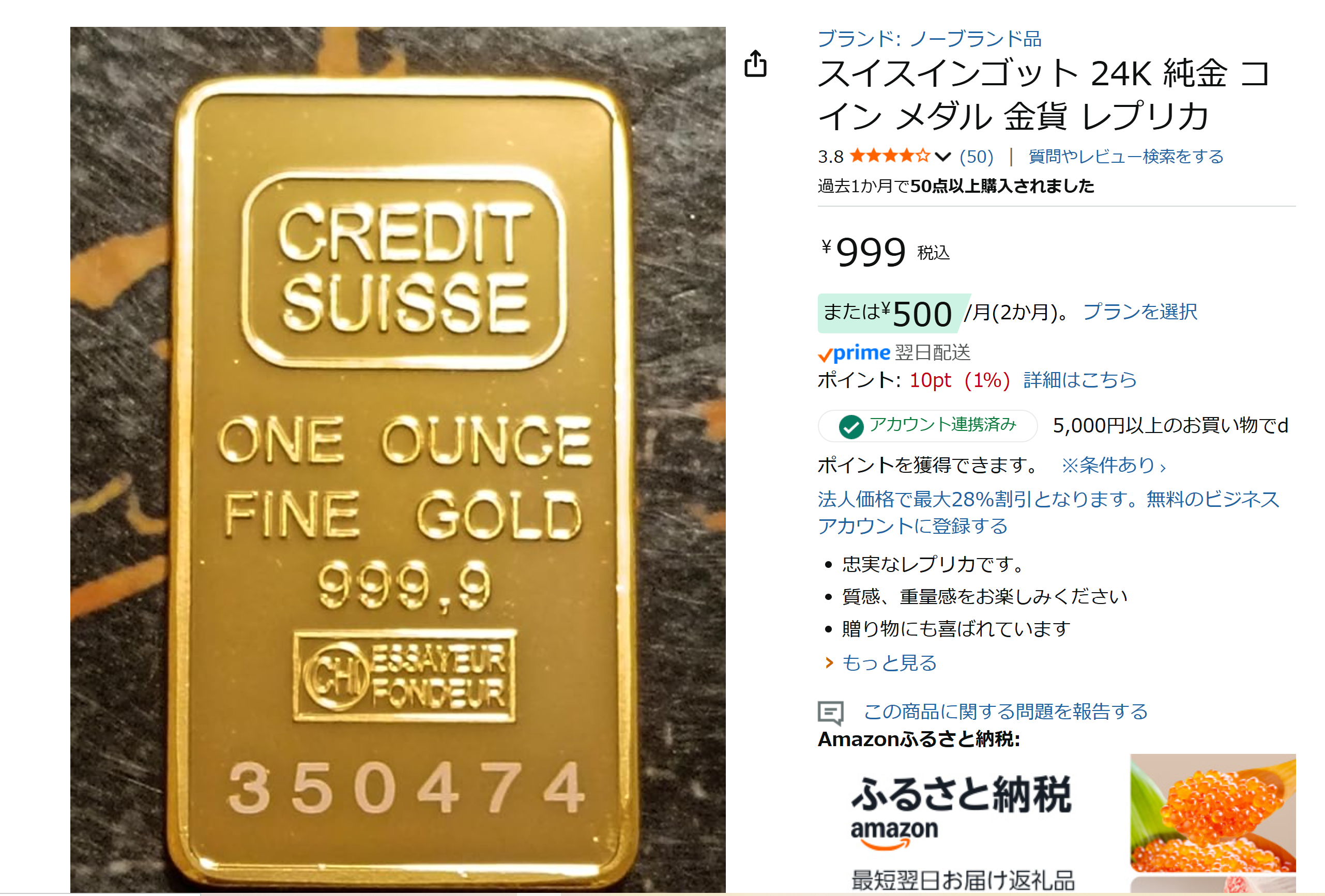Screen dimensions: 1325x896
Task: Click the amazon logo in furusato banner
Action: [894, 833]
